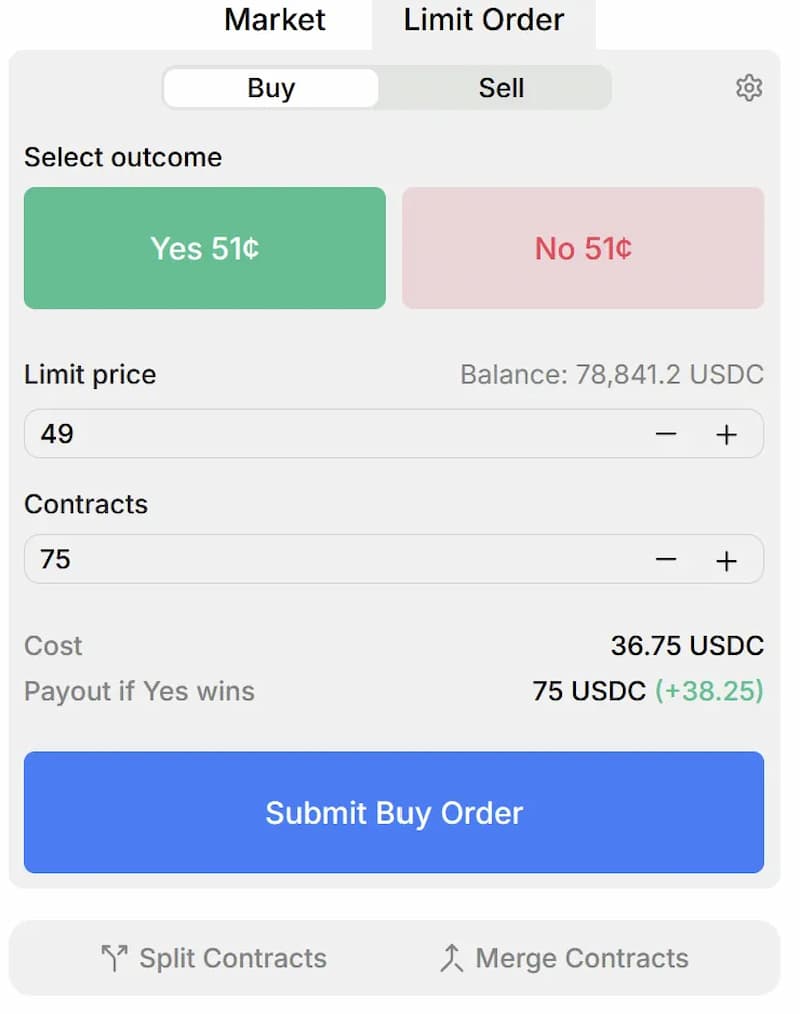800x1014 pixels.
Task: Click the USDC balance display
Action: 611,374
